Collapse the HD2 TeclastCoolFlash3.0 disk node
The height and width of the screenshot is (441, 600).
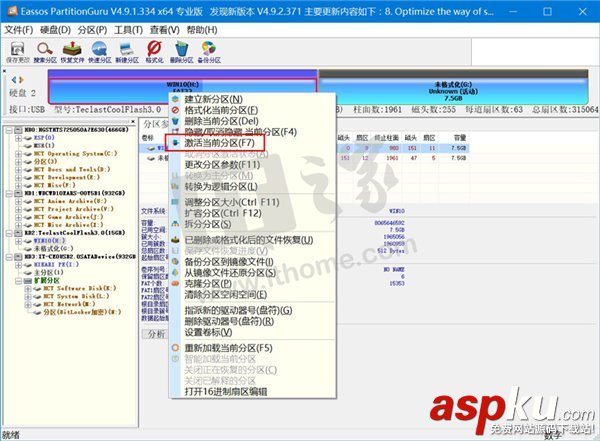(9, 233)
